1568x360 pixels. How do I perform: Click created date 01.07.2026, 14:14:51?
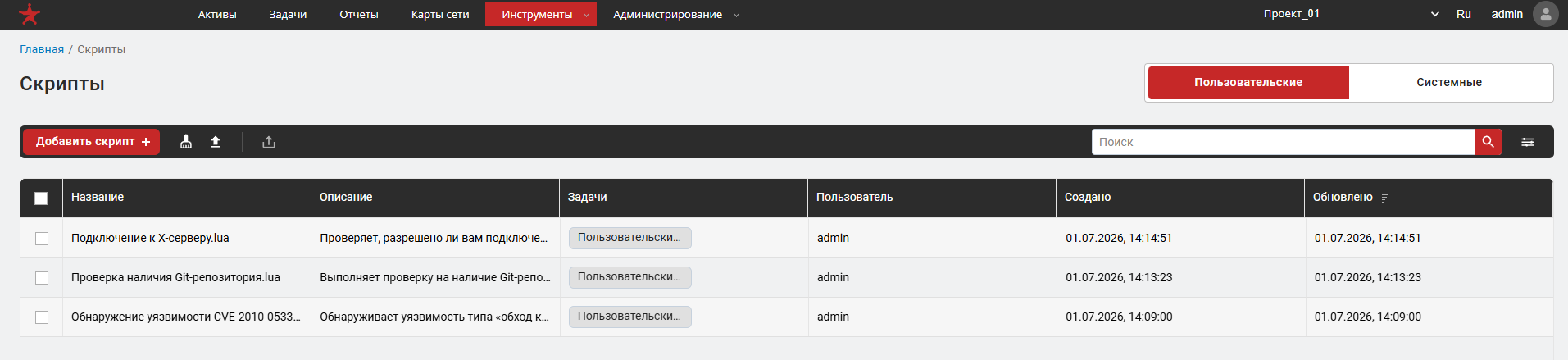1119,238
